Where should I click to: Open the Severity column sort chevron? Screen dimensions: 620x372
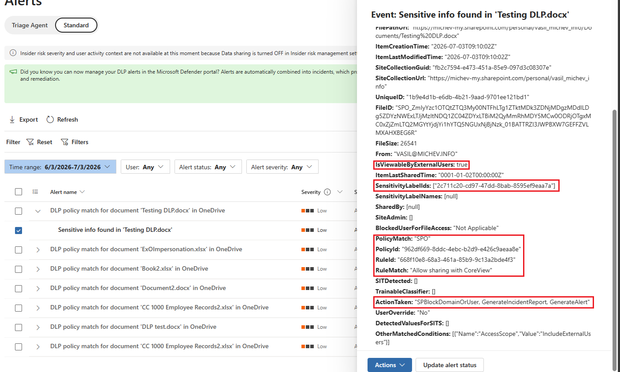tap(340, 192)
